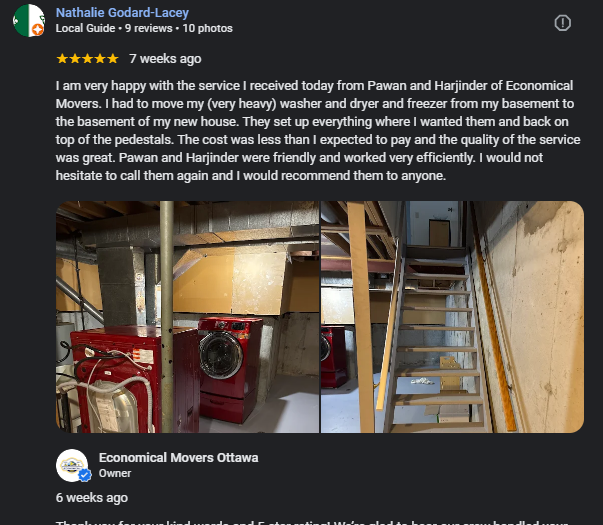Click the Economical Movers Ottawa owner name

[x=178, y=458]
